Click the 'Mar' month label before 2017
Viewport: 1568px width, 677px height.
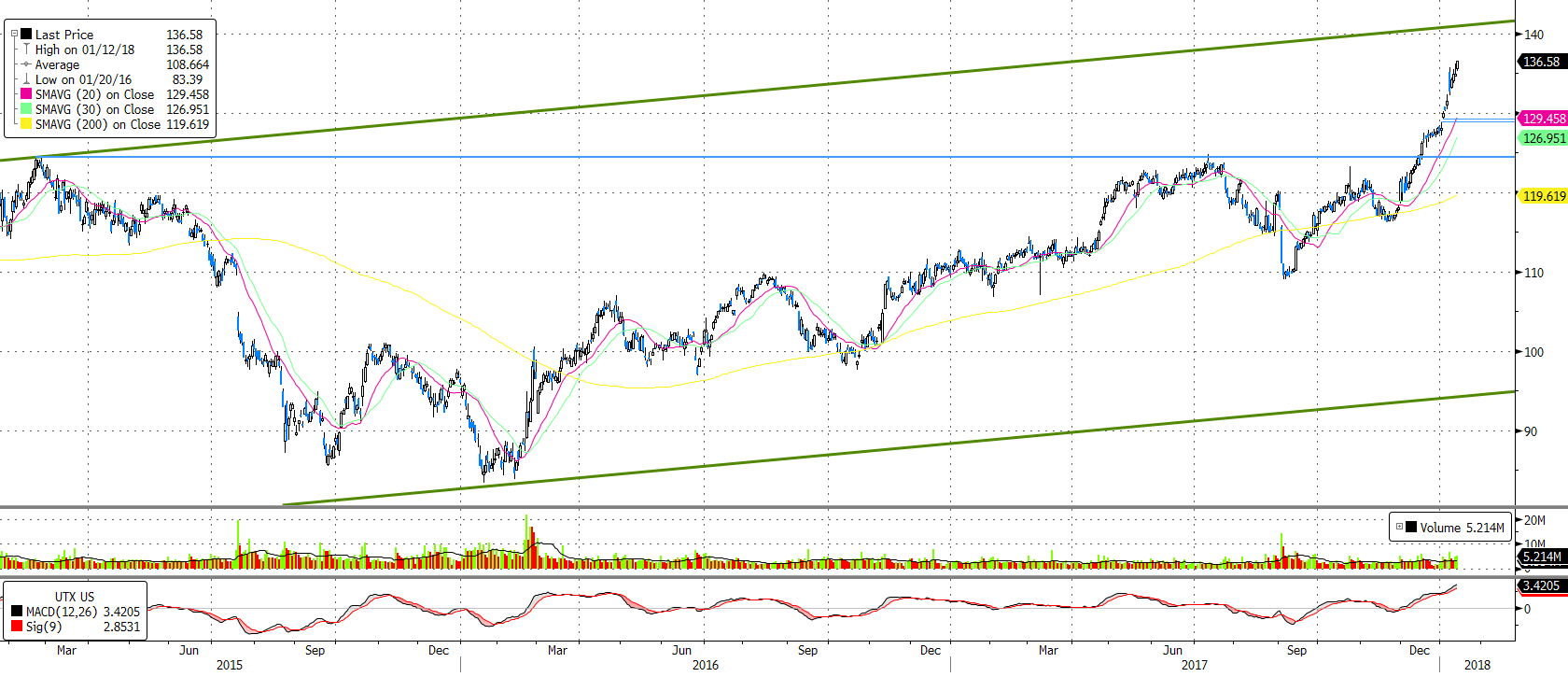pos(1048,650)
